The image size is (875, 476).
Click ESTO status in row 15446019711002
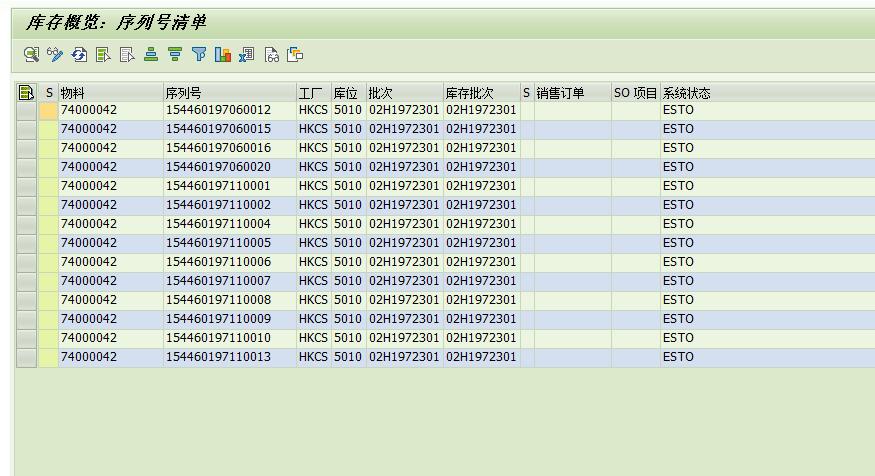pyautogui.click(x=767, y=205)
